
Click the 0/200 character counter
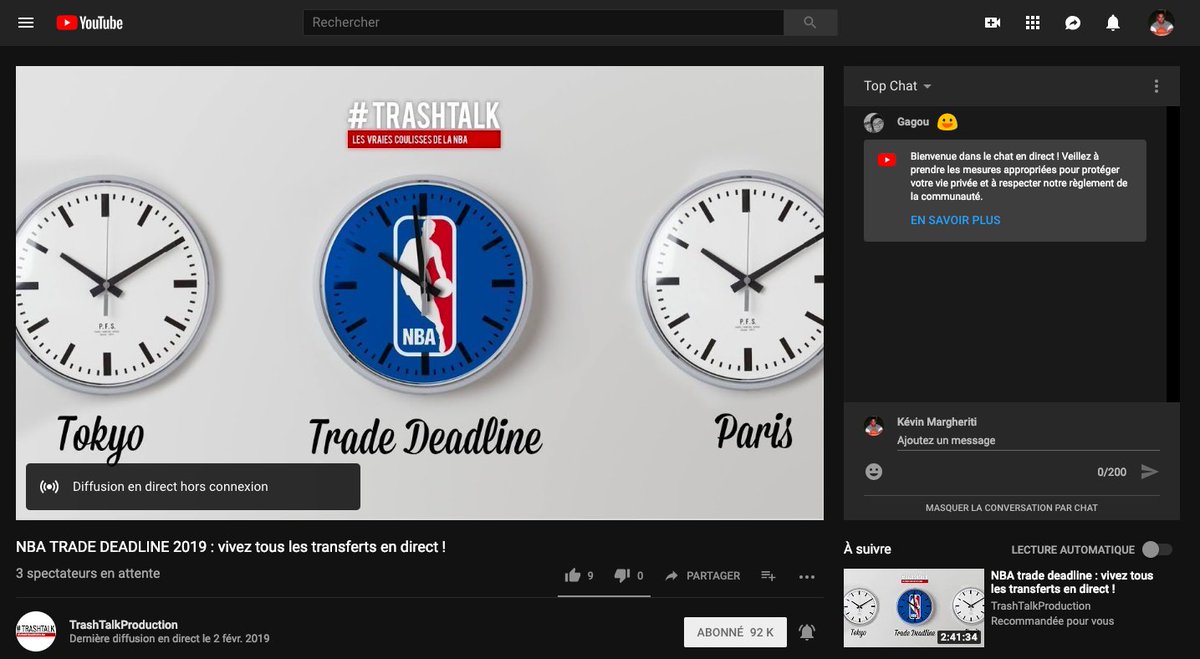click(1111, 472)
